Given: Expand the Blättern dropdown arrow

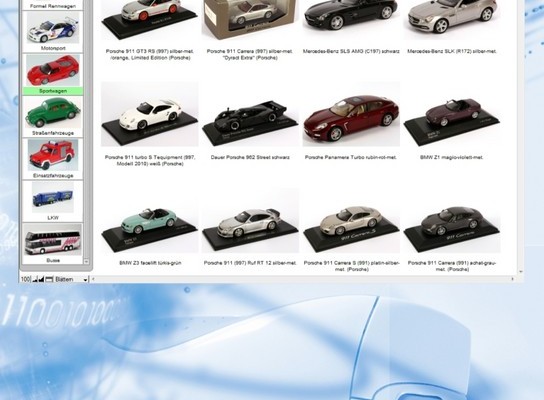Looking at the screenshot, I should click(x=85, y=280).
